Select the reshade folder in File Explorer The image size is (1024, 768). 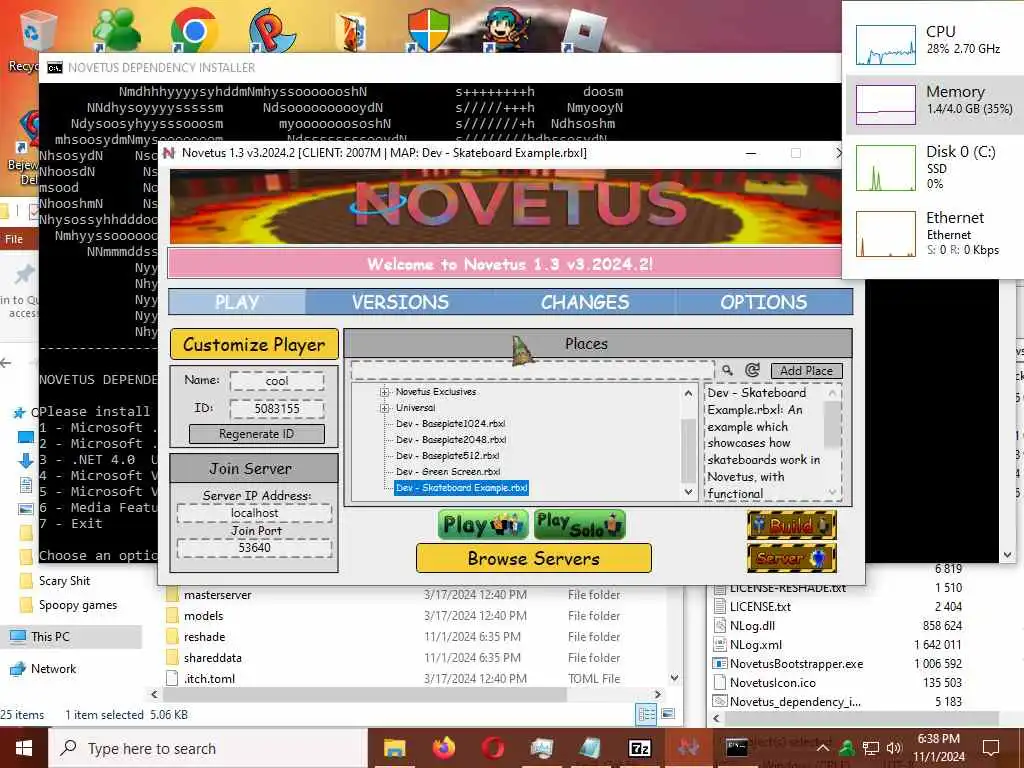[204, 637]
